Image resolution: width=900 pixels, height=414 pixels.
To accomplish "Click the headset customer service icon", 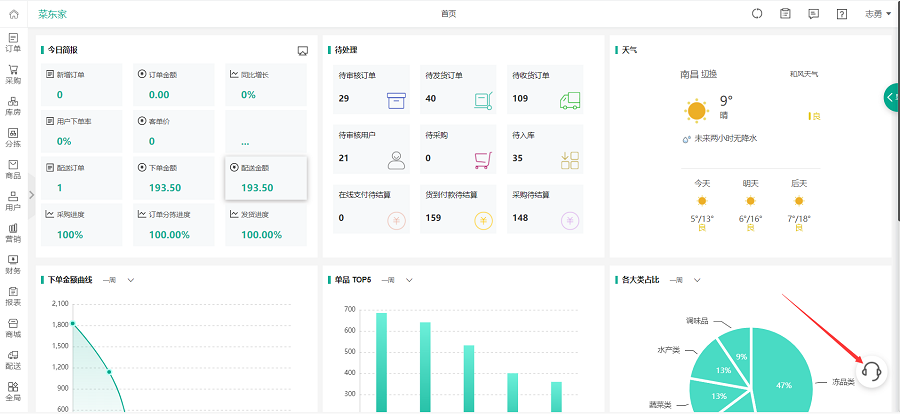I will 870,371.
